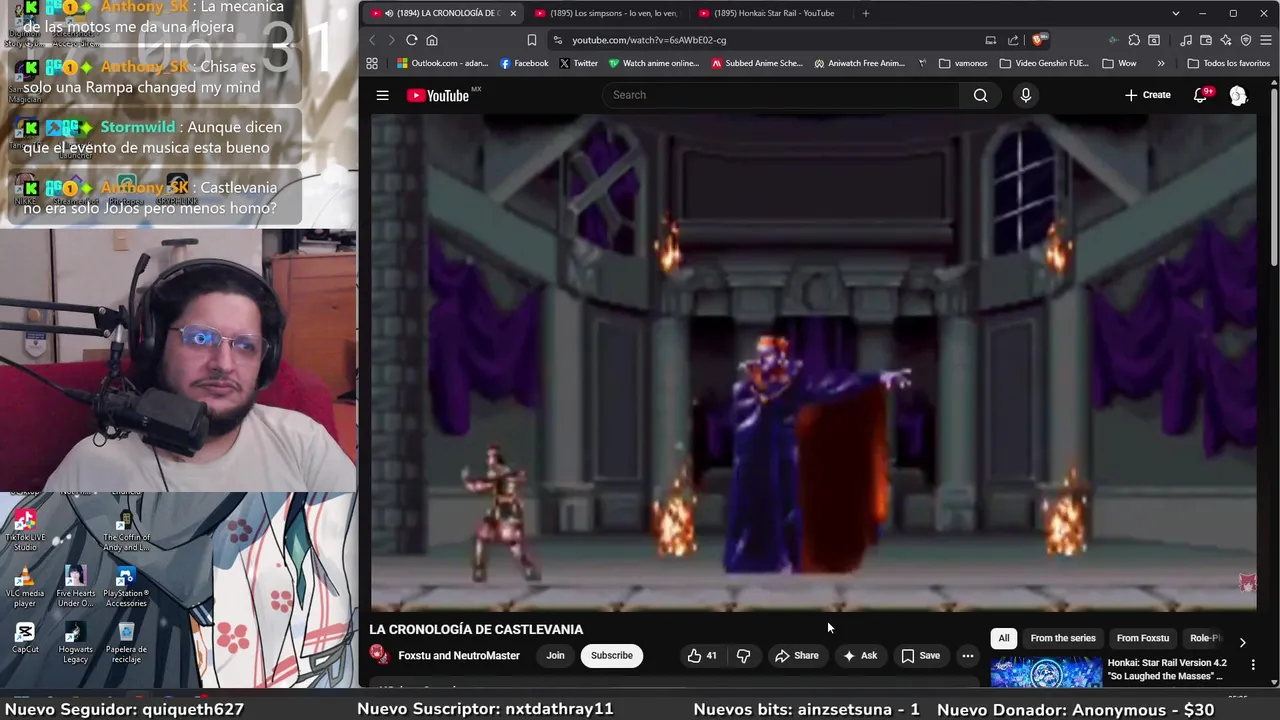This screenshot has width=1280, height=720.
Task: Click the YouTube search input field
Action: [x=781, y=95]
